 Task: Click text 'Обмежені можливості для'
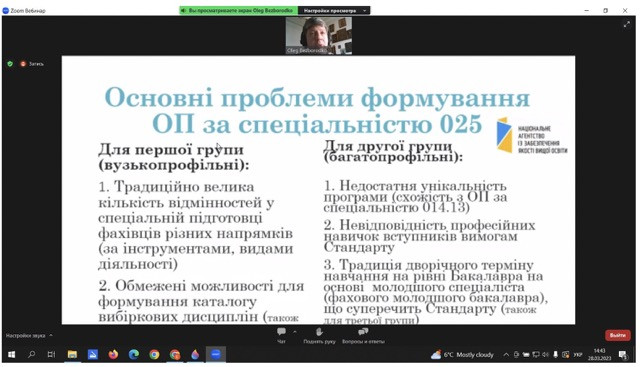(209, 286)
